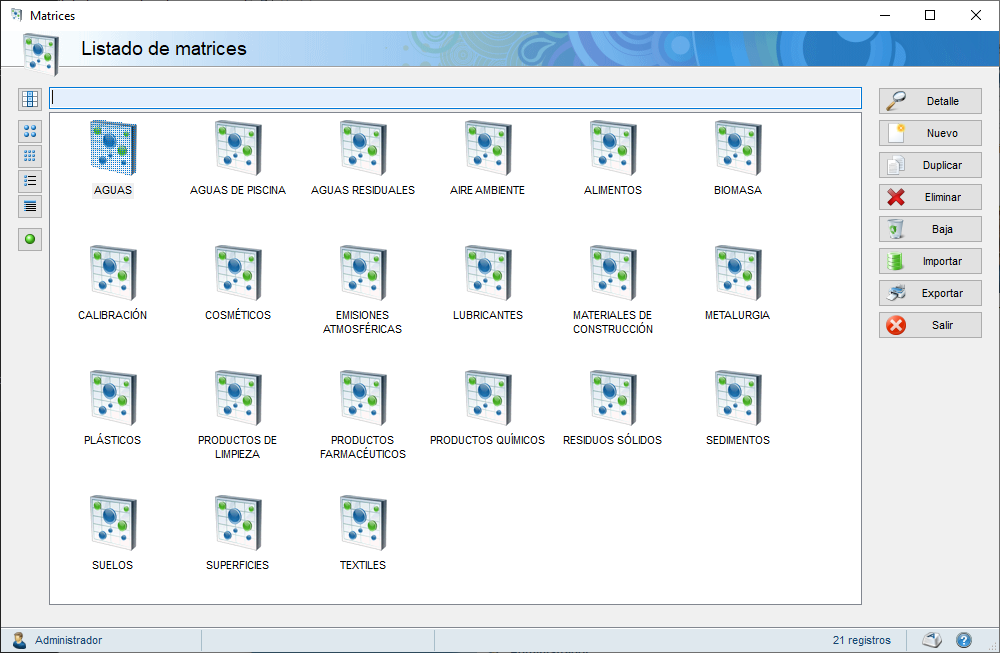This screenshot has height=653, width=1000.
Task: Click the TEXTILES label text
Action: (363, 565)
